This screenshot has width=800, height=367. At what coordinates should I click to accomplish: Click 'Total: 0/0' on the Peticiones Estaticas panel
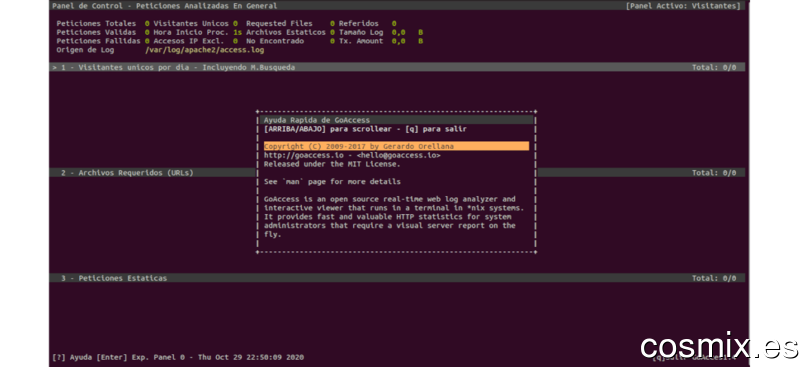tap(714, 278)
